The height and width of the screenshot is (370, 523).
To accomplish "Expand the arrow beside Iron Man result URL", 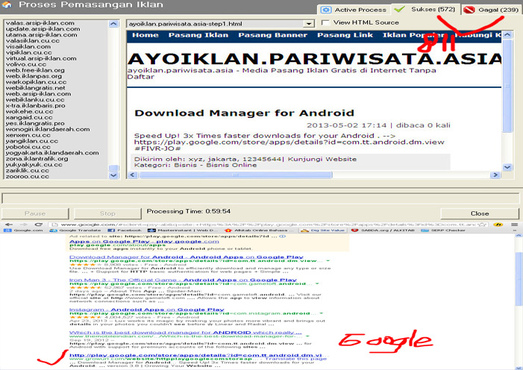I will [317, 284].
